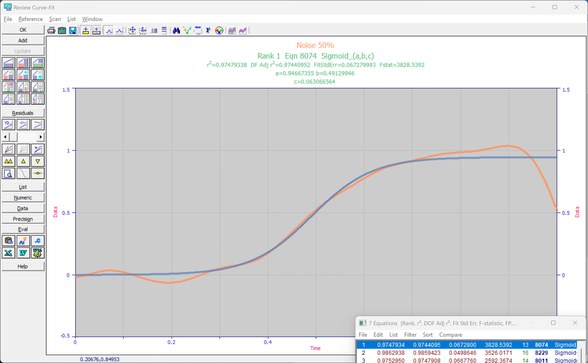Click the OK button
Screen dimensions: 588x363
click(23, 30)
